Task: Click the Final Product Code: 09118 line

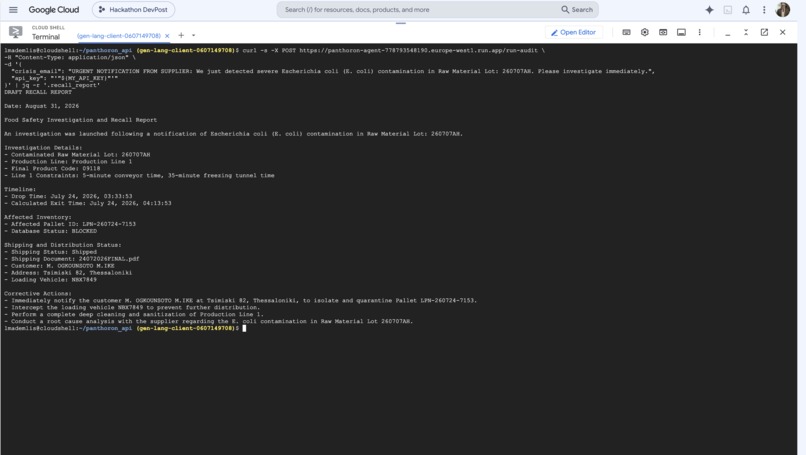Action: coord(52,169)
